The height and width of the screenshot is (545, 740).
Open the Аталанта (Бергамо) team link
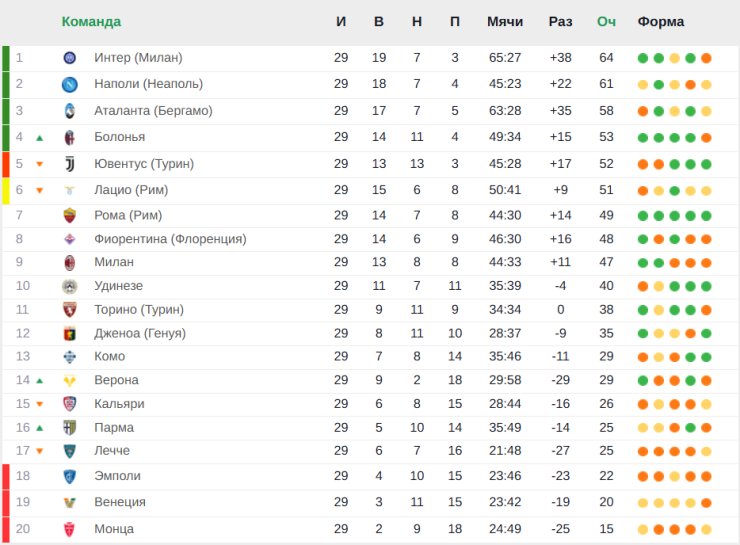pos(153,111)
